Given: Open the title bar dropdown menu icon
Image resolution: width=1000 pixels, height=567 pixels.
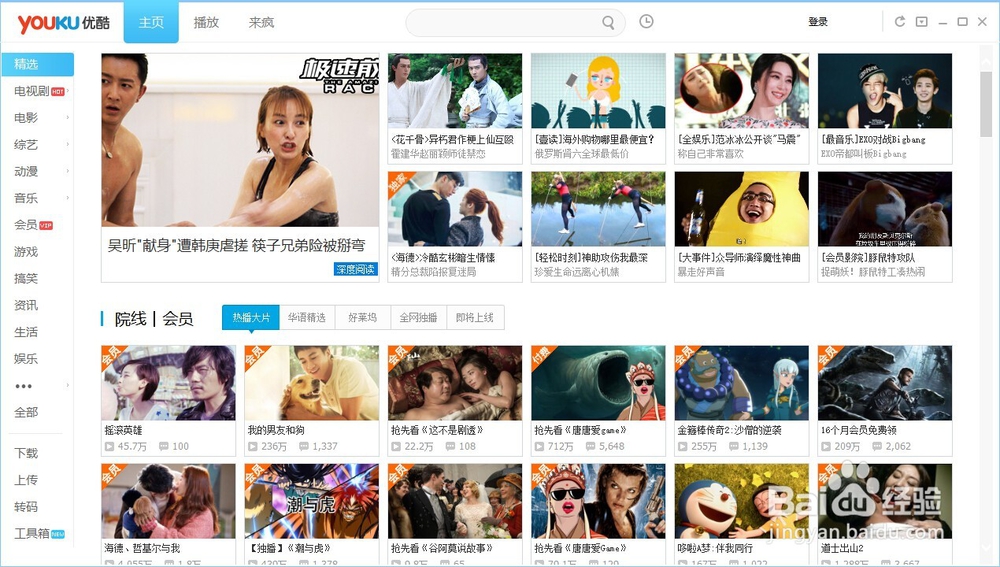Looking at the screenshot, I should coord(922,22).
